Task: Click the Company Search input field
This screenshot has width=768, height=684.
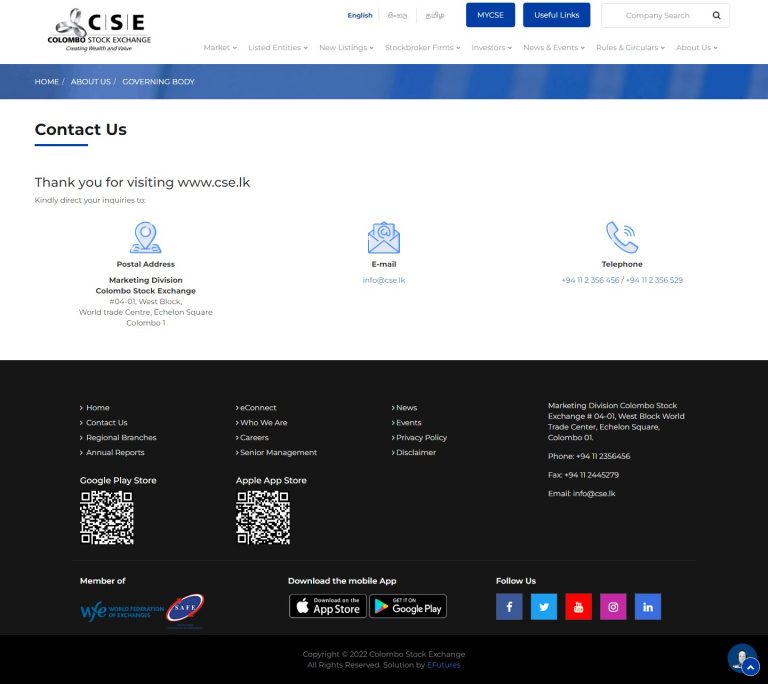Action: point(657,15)
